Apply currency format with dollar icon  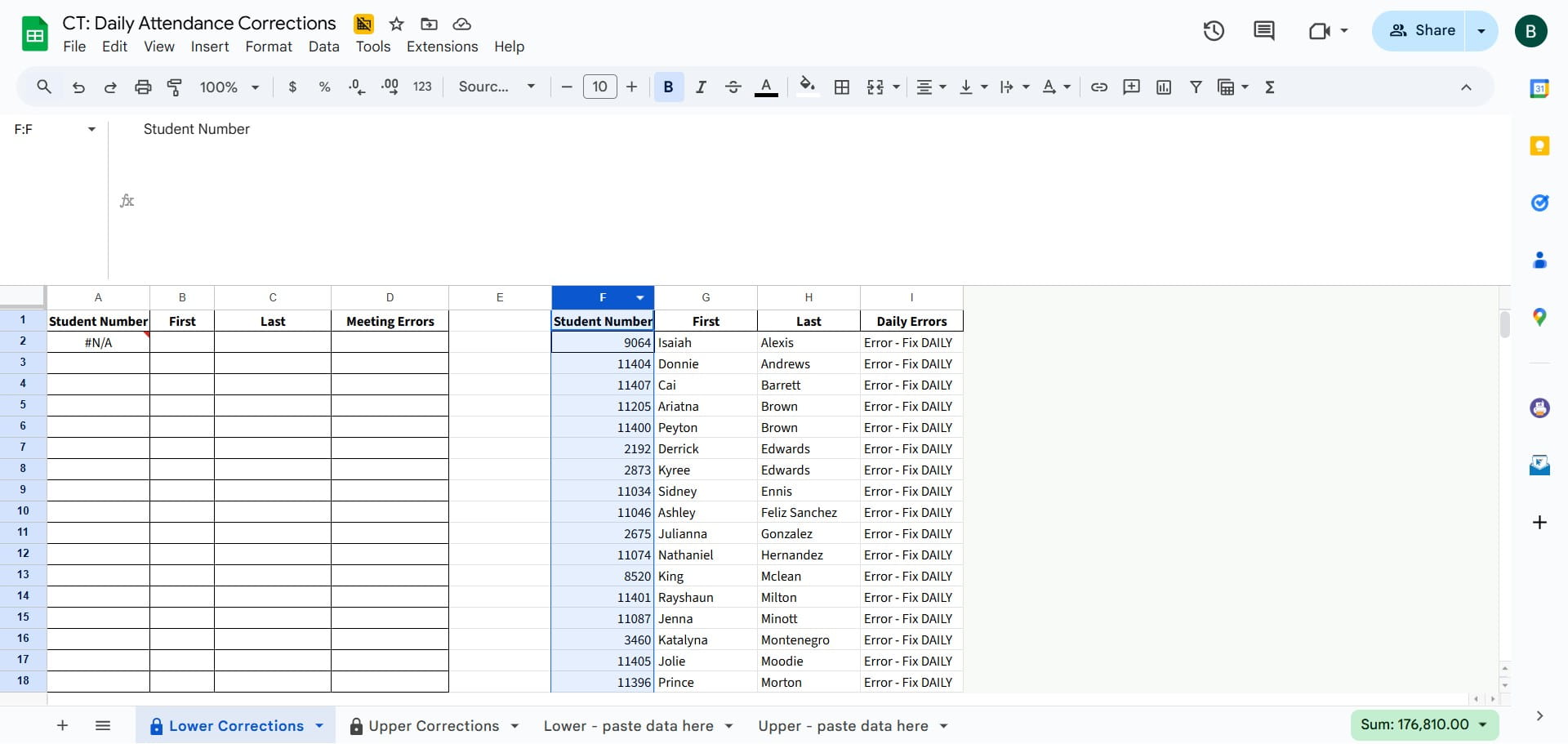pyautogui.click(x=292, y=87)
